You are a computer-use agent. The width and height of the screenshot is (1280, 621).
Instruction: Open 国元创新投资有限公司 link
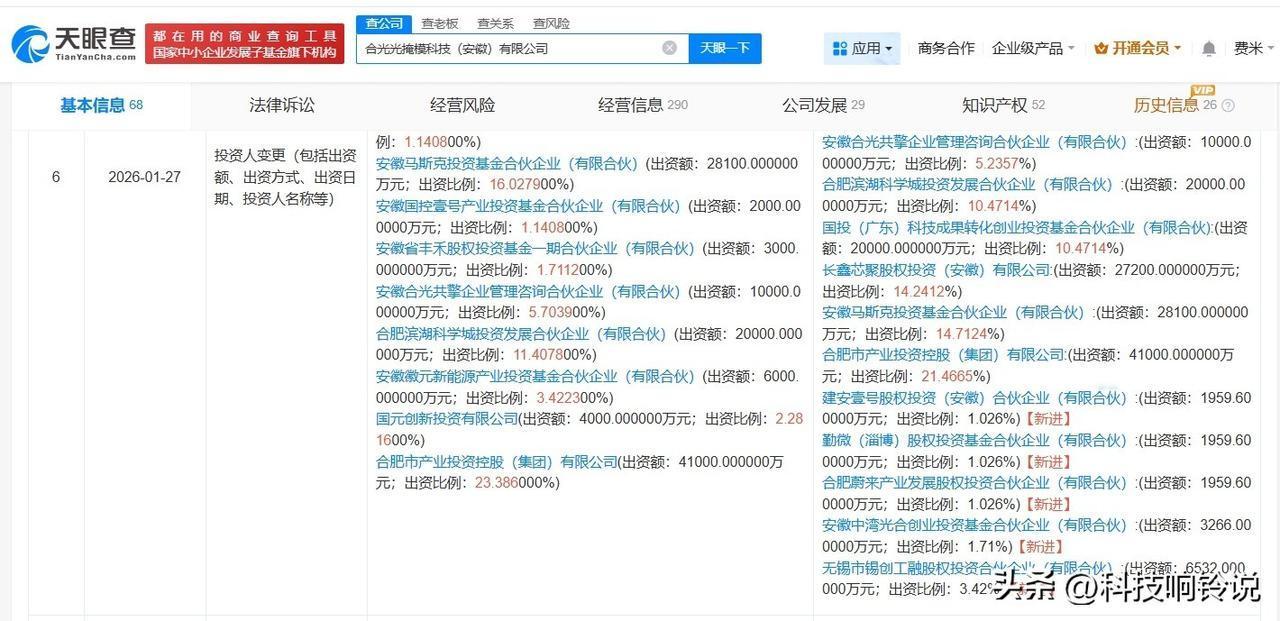pyautogui.click(x=447, y=419)
